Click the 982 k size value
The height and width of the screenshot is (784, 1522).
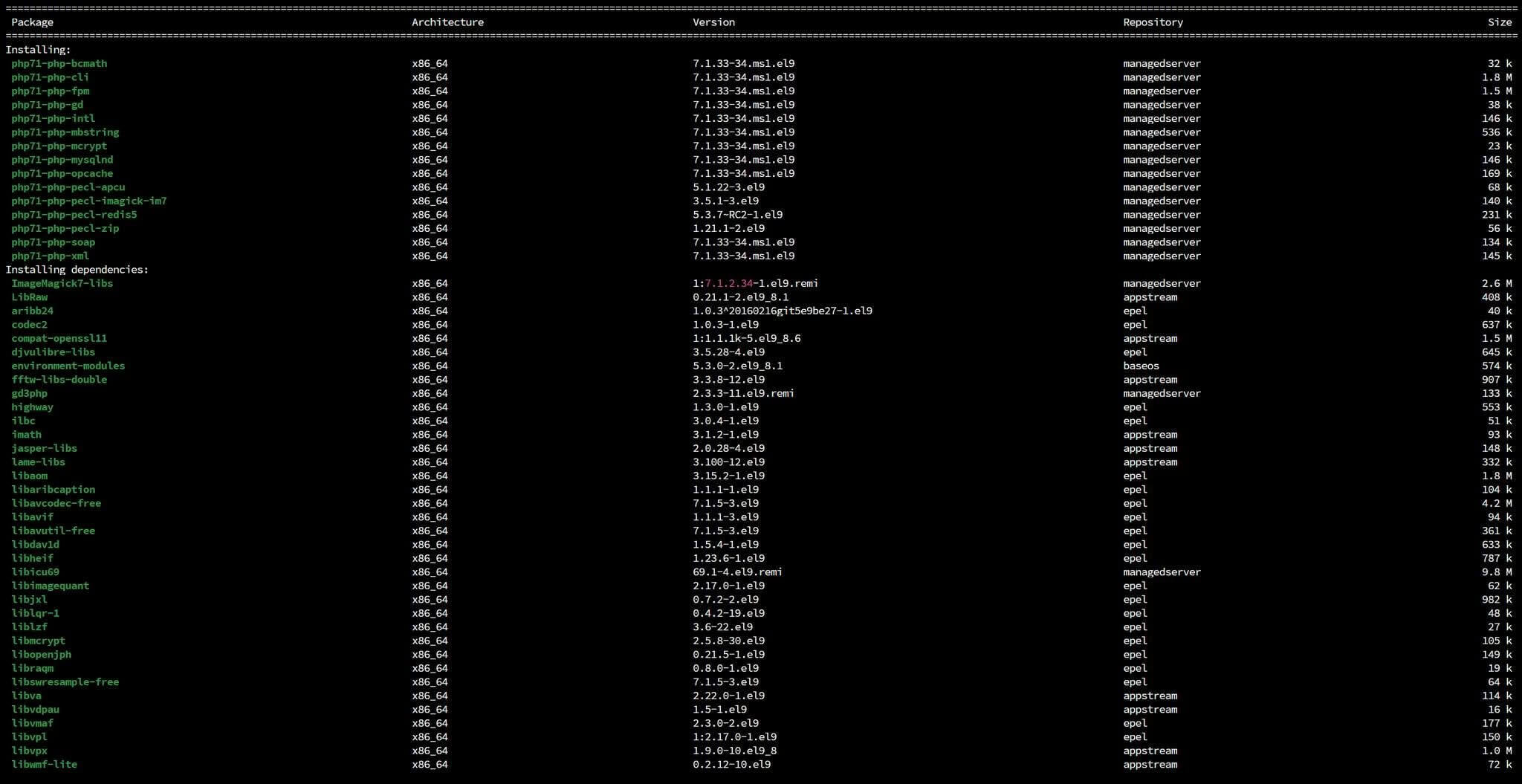pyautogui.click(x=1497, y=600)
